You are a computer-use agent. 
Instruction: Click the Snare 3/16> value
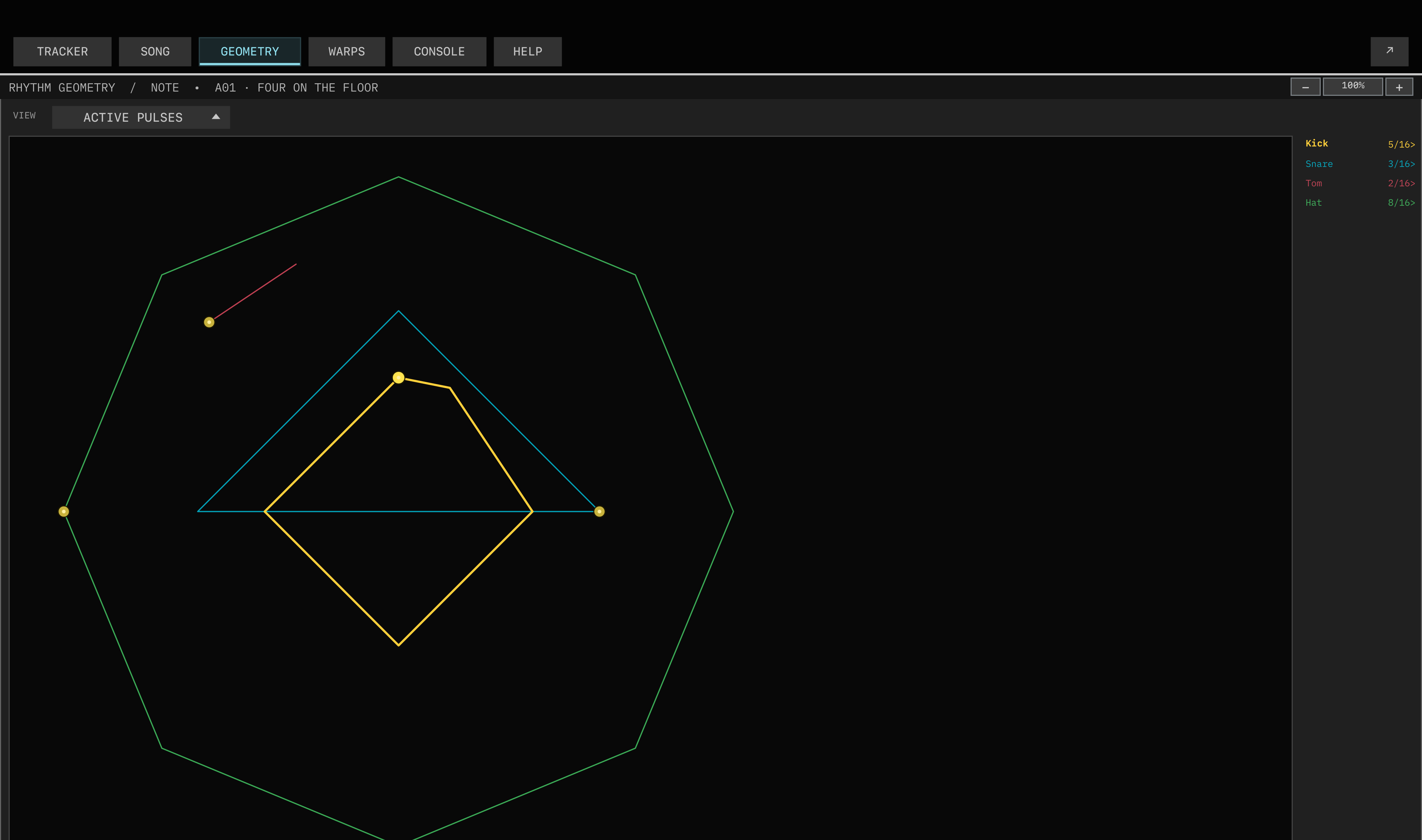[x=1401, y=164]
